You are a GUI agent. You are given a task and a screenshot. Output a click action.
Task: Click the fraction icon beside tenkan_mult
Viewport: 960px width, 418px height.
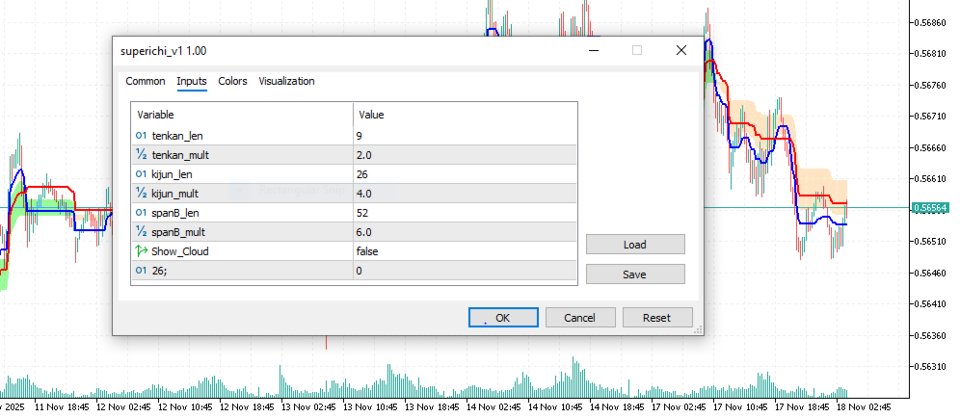click(x=141, y=155)
